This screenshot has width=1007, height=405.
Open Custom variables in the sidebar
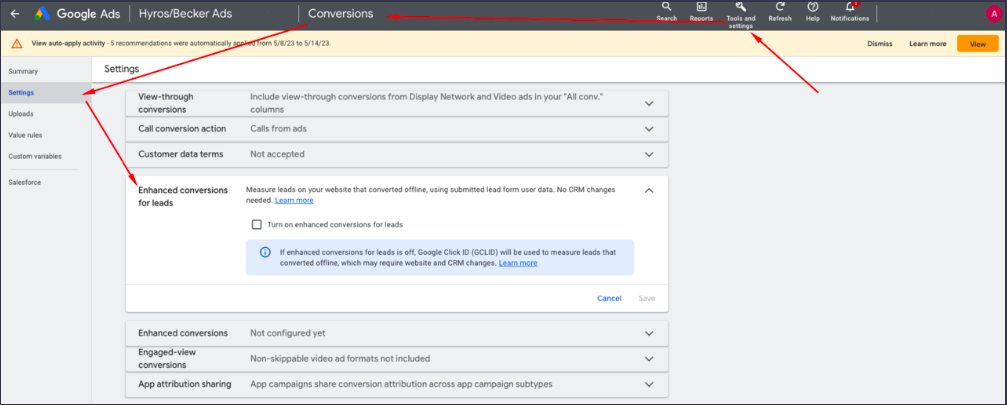click(35, 156)
